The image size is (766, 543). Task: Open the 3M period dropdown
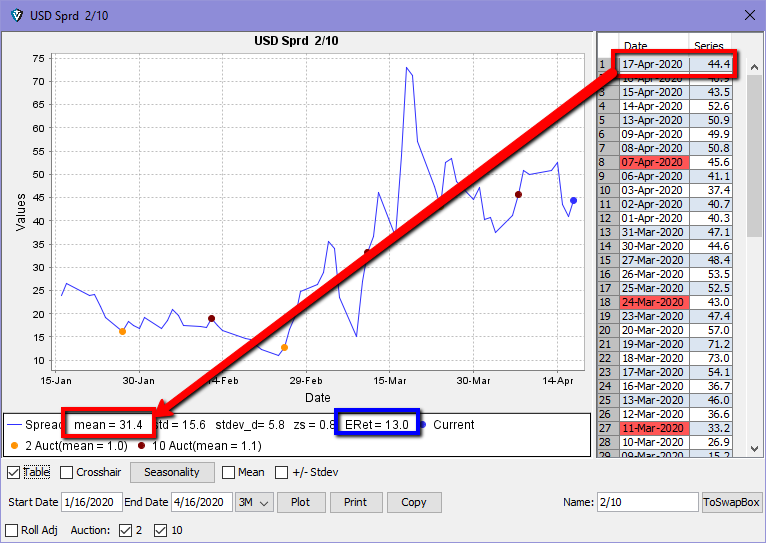(x=254, y=502)
